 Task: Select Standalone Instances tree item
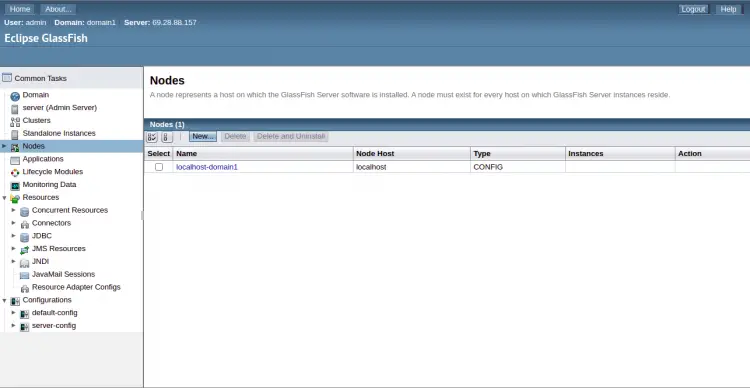pyautogui.click(x=59, y=133)
